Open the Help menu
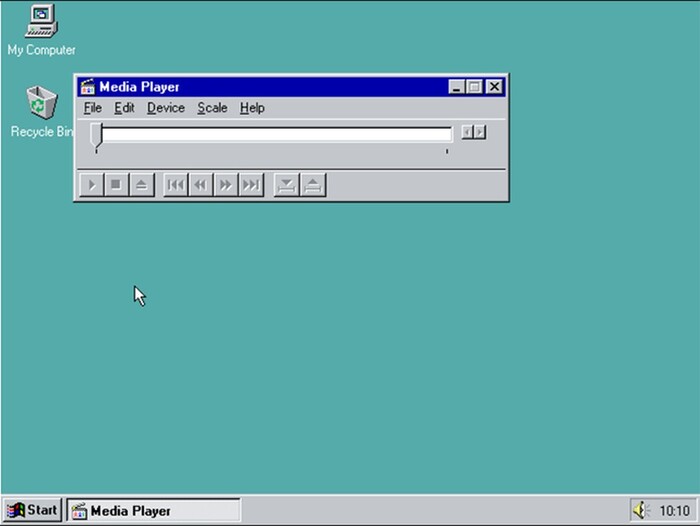The height and width of the screenshot is (526, 700). (x=252, y=108)
